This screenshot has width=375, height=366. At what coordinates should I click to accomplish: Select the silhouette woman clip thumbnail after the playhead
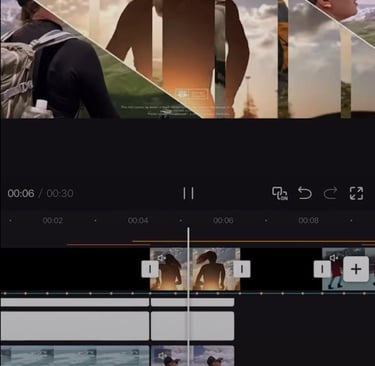[x=215, y=269]
